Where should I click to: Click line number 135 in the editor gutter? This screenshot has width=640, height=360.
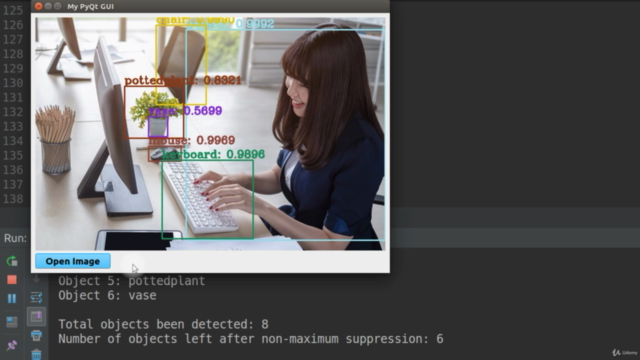click(x=13, y=155)
